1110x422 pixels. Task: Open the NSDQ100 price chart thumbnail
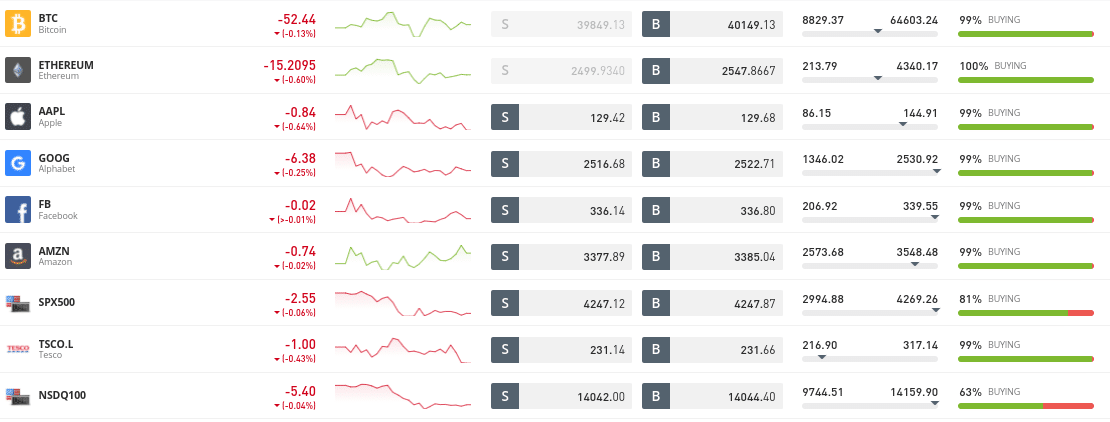403,396
